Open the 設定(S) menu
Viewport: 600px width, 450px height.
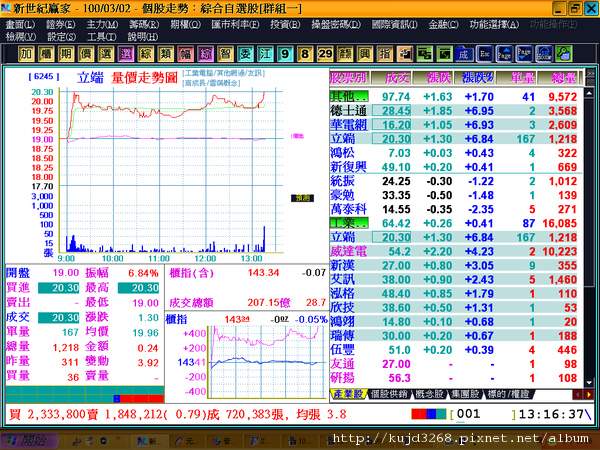(x=61, y=37)
